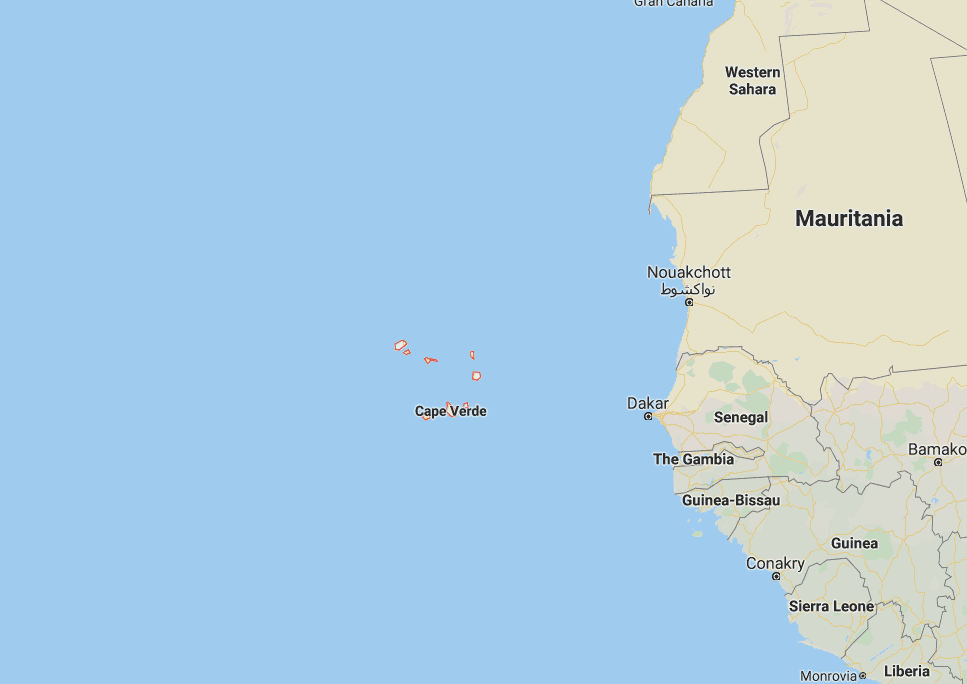This screenshot has width=967, height=684.
Task: Select the Conakry city marker dot
Action: (776, 576)
